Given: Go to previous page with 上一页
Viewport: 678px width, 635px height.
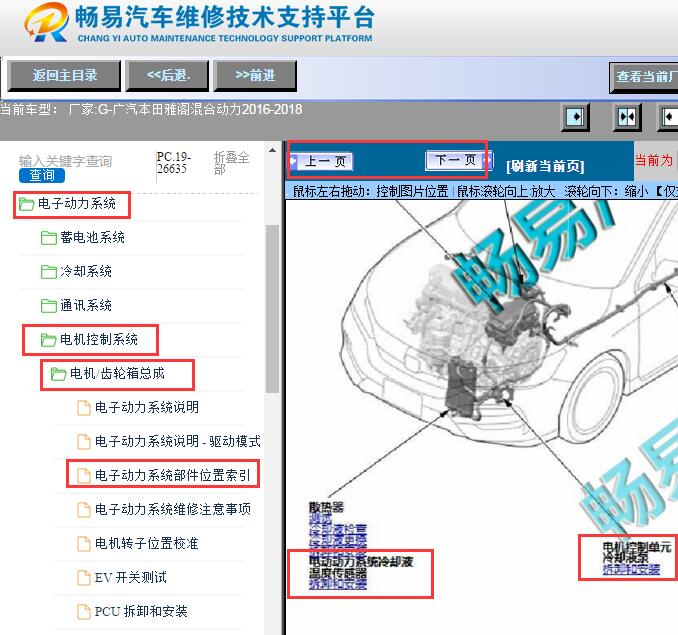Looking at the screenshot, I should coord(322,162).
